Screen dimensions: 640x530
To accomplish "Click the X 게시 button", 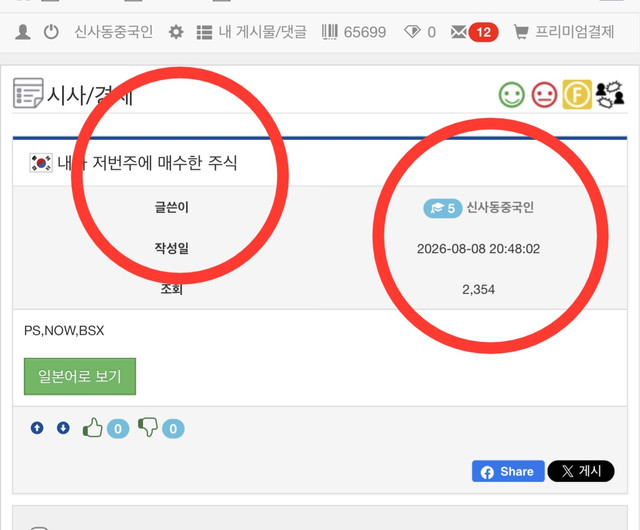I will pyautogui.click(x=581, y=471).
